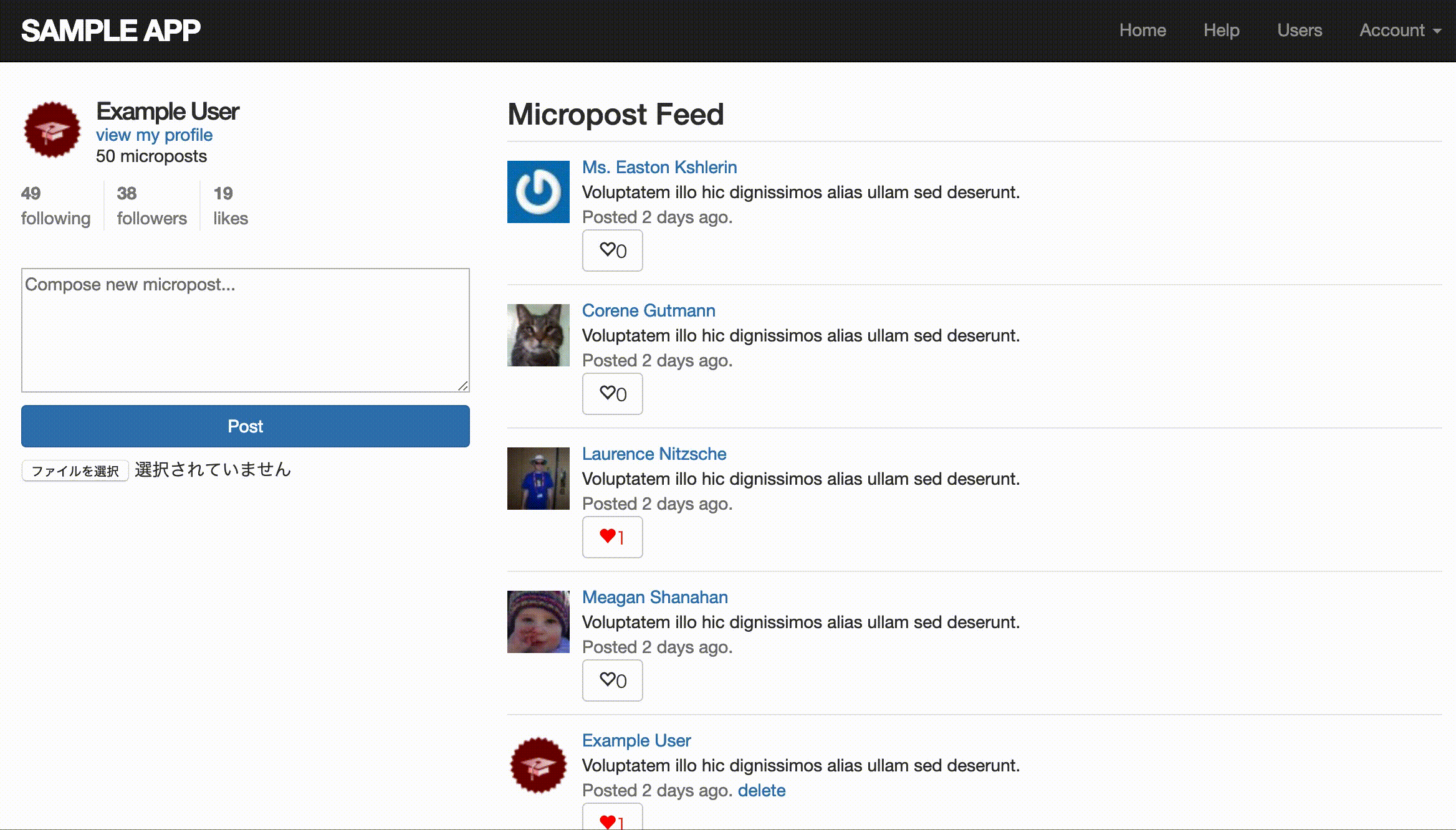The image size is (1456, 830).
Task: Click Example User's sidebar graduation cap avatar
Action: (52, 130)
